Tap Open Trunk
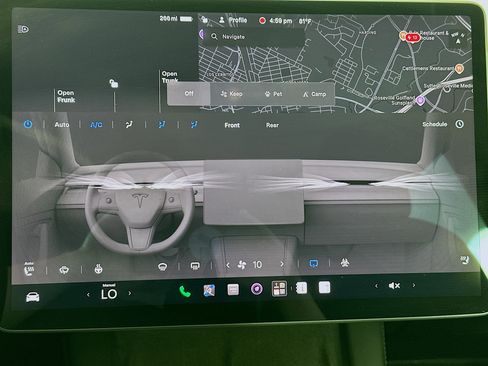This screenshot has height=366, width=488. 170,77
